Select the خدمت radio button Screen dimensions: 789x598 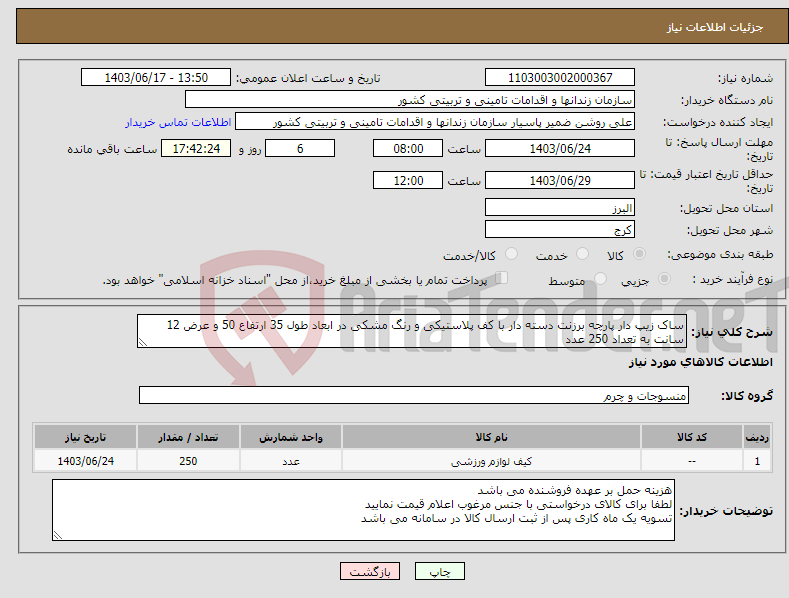click(582, 254)
